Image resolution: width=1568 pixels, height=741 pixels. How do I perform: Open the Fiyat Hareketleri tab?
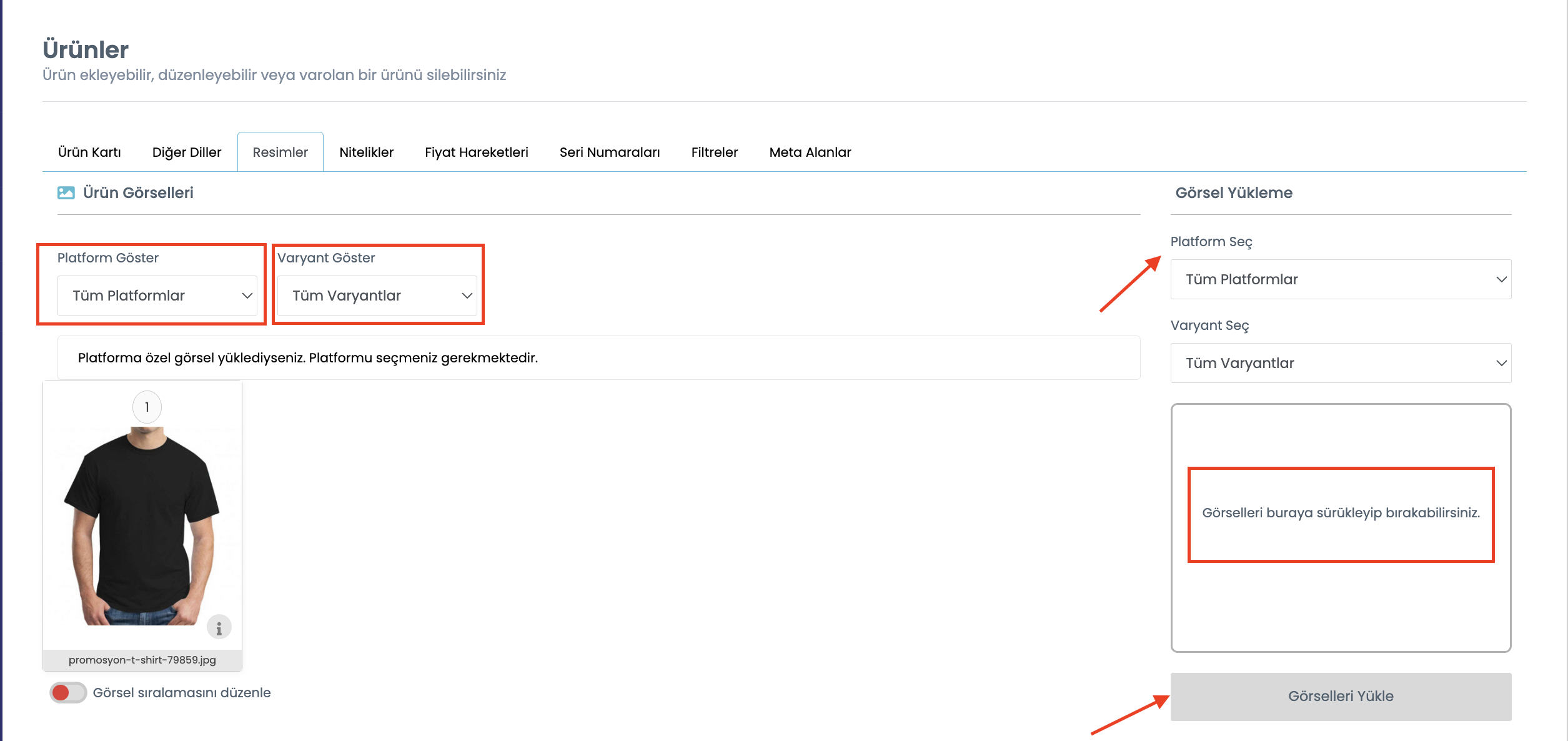[x=477, y=152]
